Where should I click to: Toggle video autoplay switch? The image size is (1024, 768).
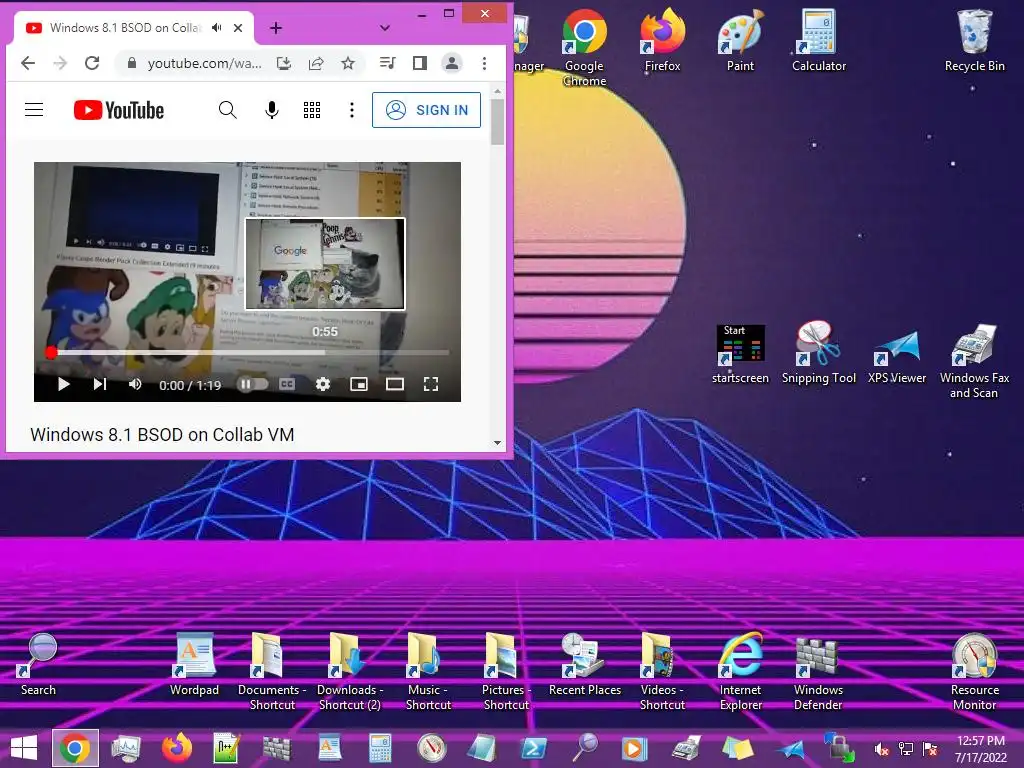tap(252, 385)
